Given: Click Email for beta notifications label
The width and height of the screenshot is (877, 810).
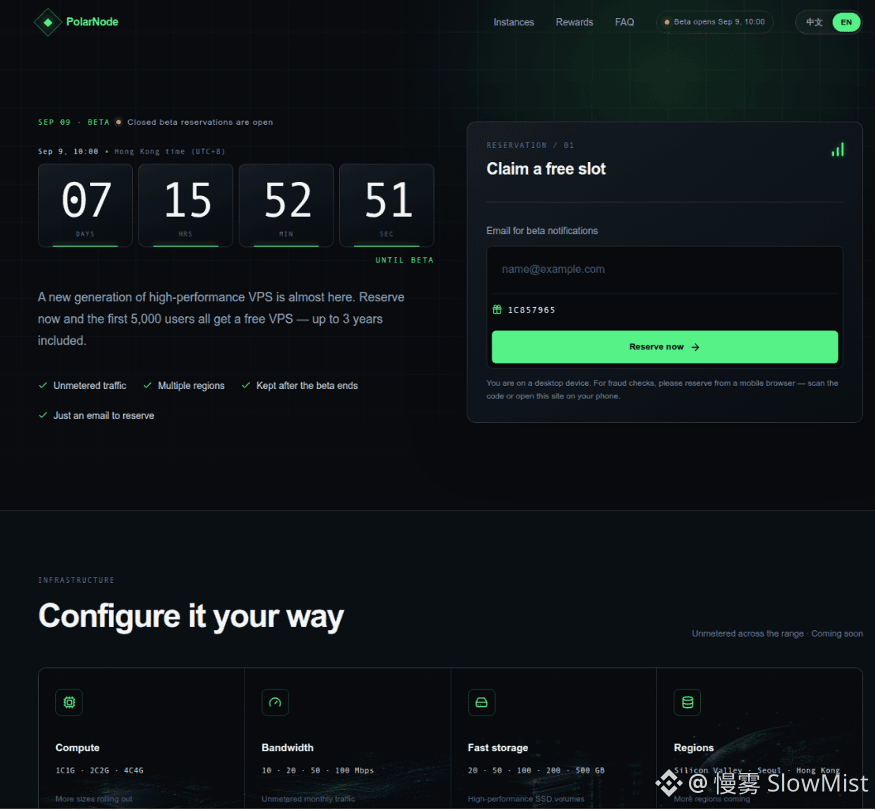Looking at the screenshot, I should tap(542, 230).
